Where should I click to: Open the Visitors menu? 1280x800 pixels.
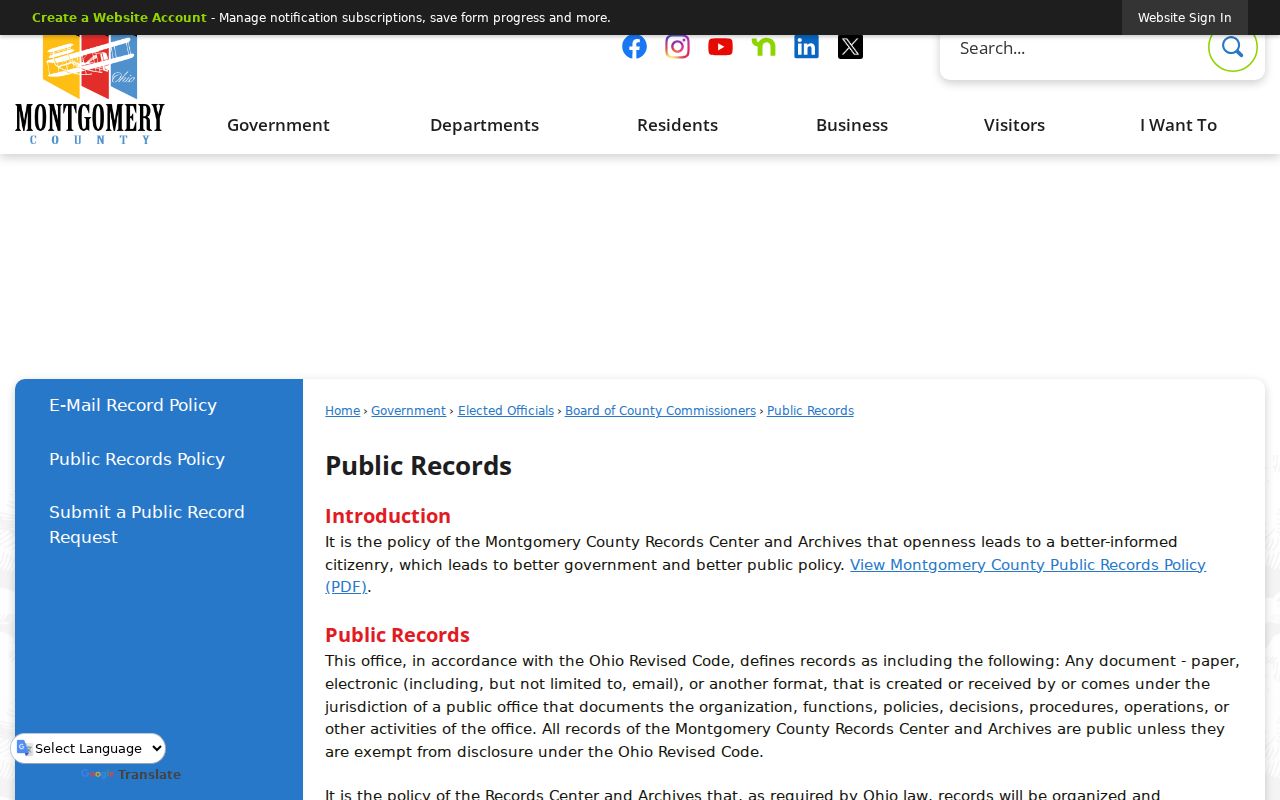click(x=1014, y=125)
